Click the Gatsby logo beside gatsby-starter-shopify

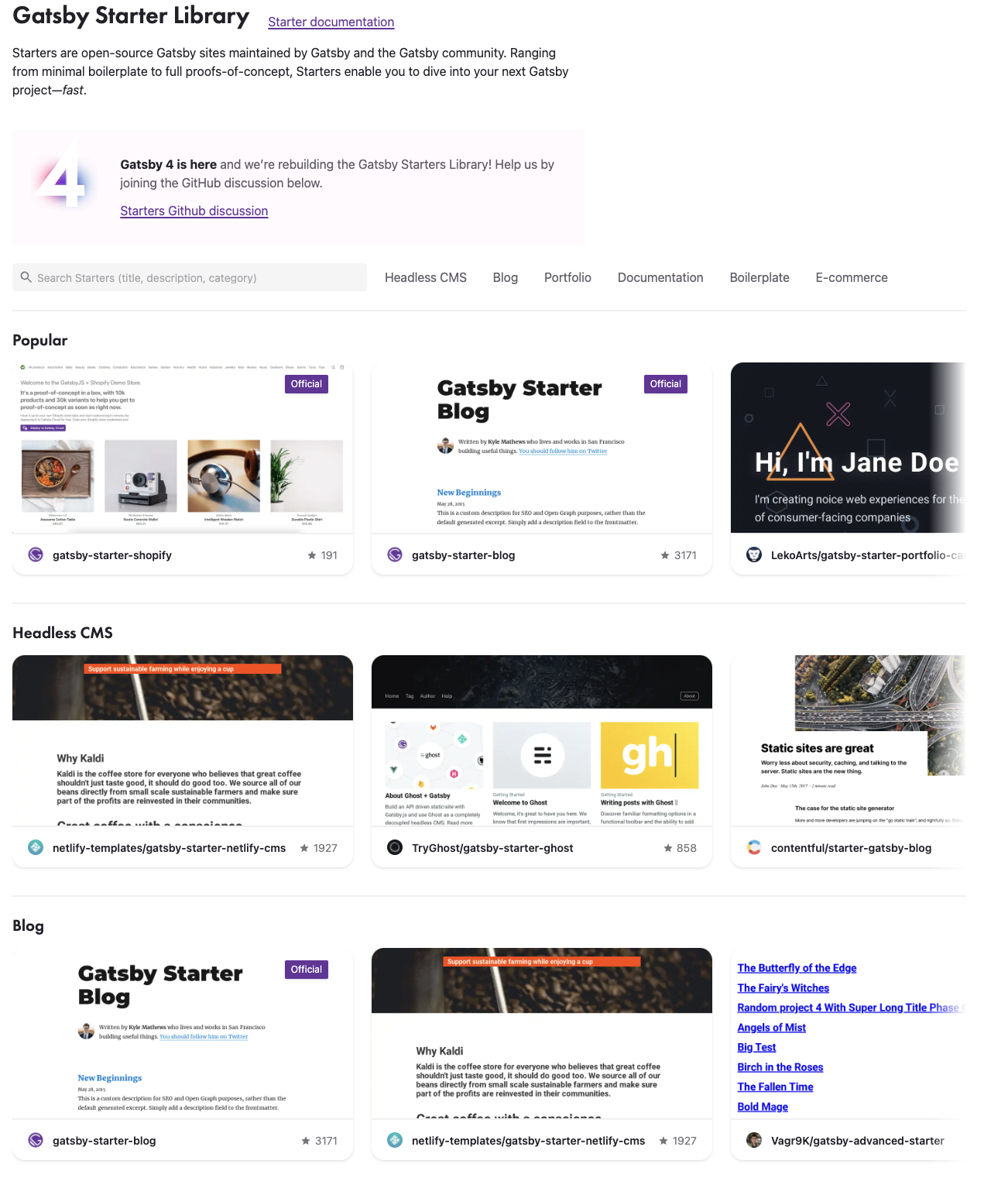(36, 555)
